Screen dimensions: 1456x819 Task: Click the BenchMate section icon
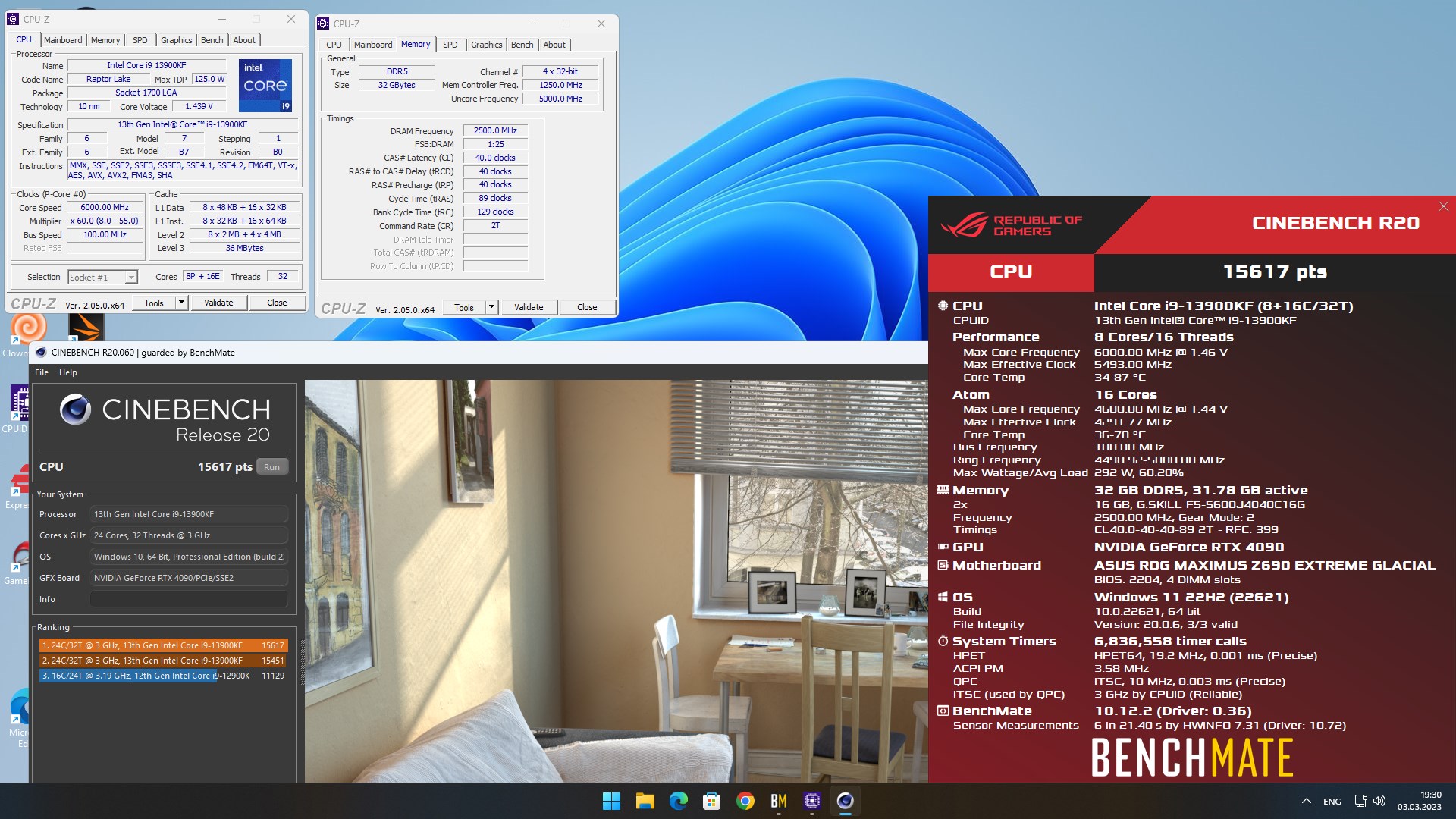click(x=943, y=711)
